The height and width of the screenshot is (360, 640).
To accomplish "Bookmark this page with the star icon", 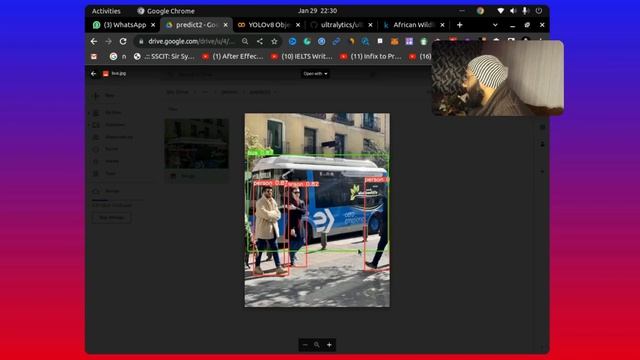I will [x=274, y=41].
